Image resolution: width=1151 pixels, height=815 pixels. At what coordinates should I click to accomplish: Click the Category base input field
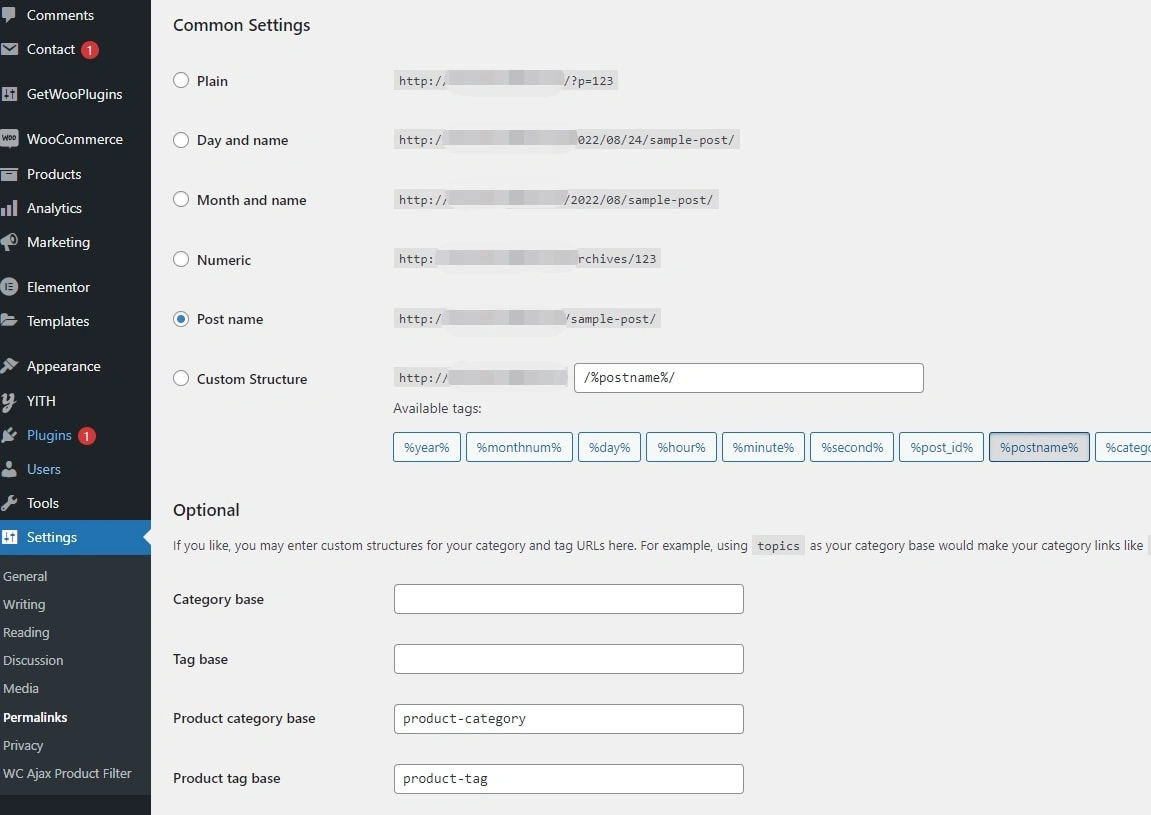click(x=568, y=599)
